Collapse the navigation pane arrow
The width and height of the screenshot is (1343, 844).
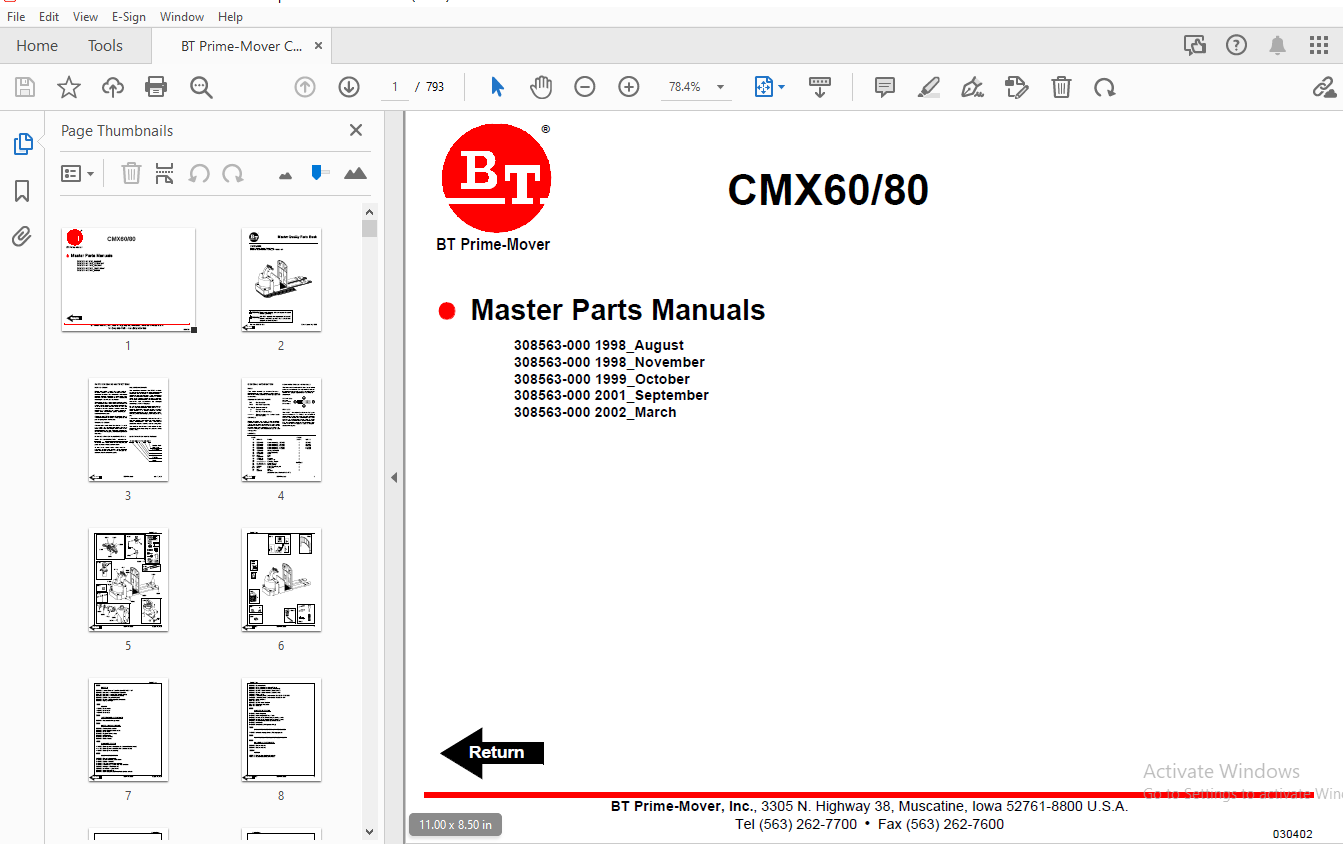pyautogui.click(x=394, y=478)
